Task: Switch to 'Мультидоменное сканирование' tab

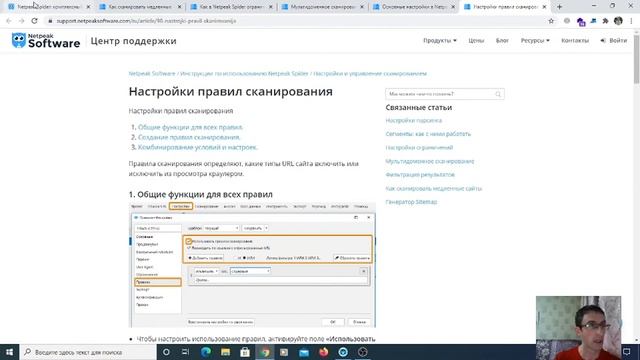Action: [321, 7]
